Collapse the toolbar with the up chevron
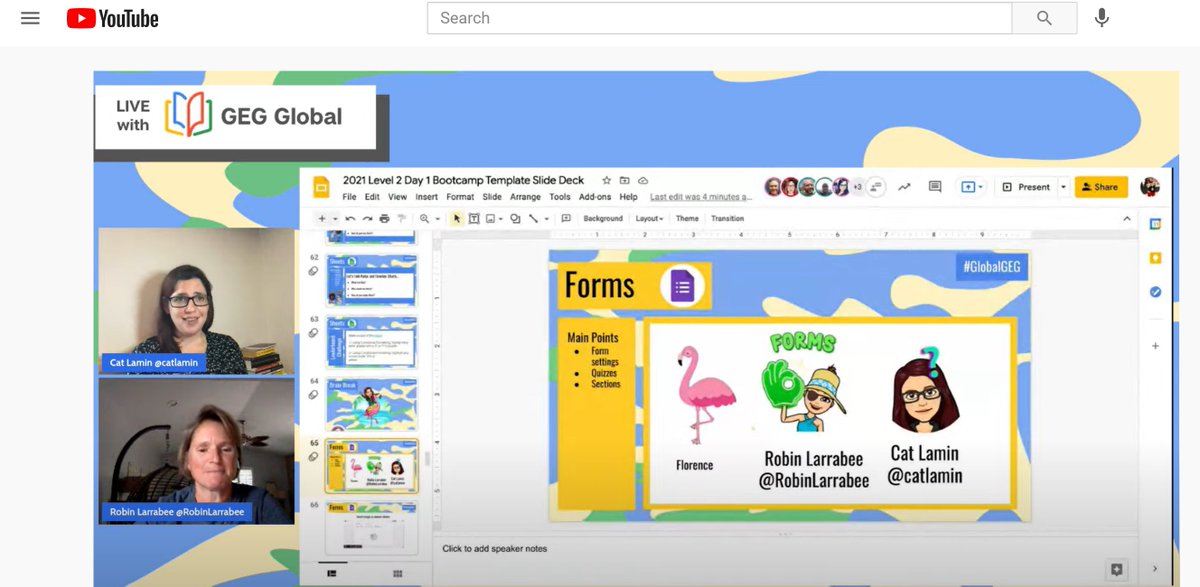 1127,218
